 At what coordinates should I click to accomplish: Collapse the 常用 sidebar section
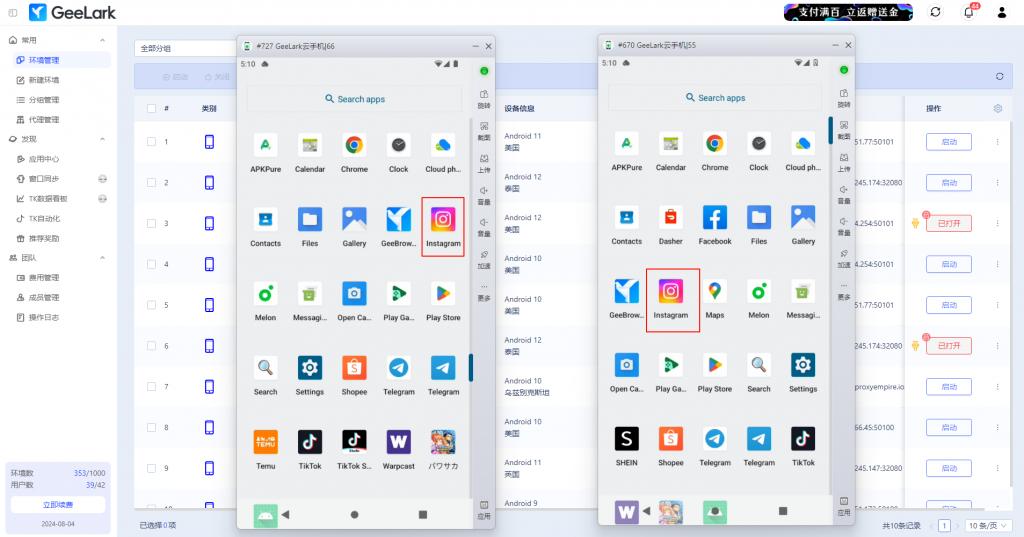(103, 41)
